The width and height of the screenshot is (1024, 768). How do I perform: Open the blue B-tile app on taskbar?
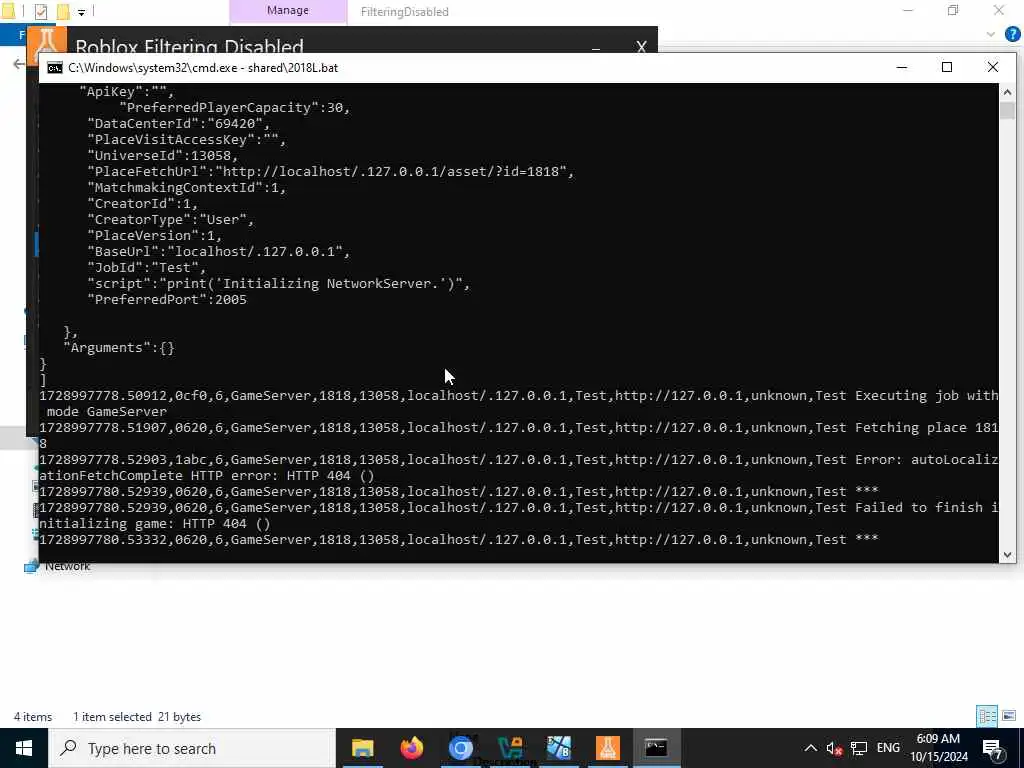[558, 748]
